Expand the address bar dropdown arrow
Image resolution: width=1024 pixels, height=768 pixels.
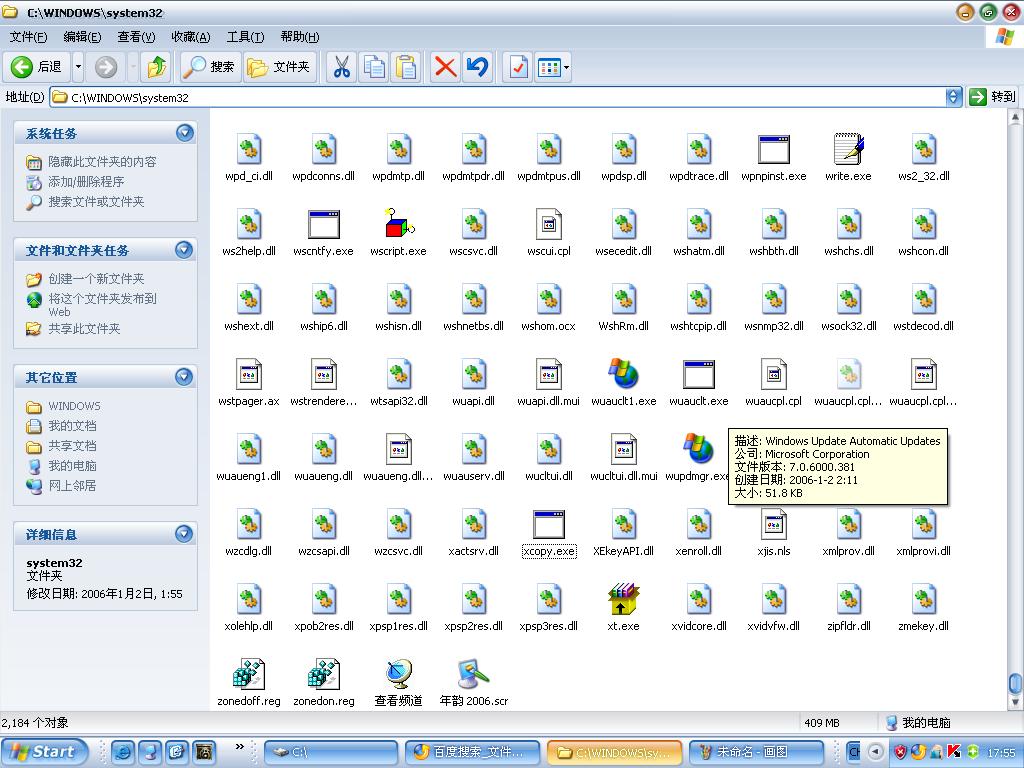pyautogui.click(x=953, y=97)
